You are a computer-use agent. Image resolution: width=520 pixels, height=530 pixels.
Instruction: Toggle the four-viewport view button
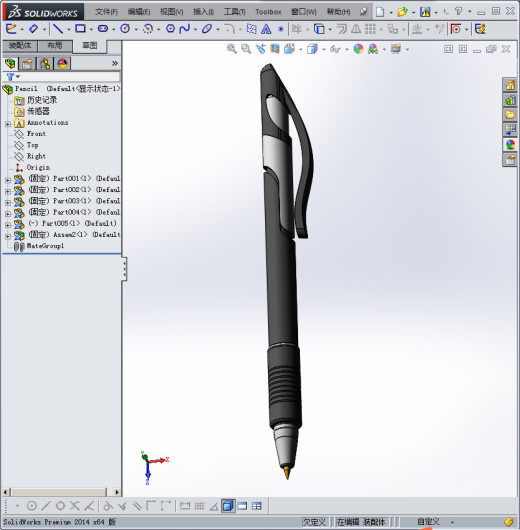[x=257, y=506]
